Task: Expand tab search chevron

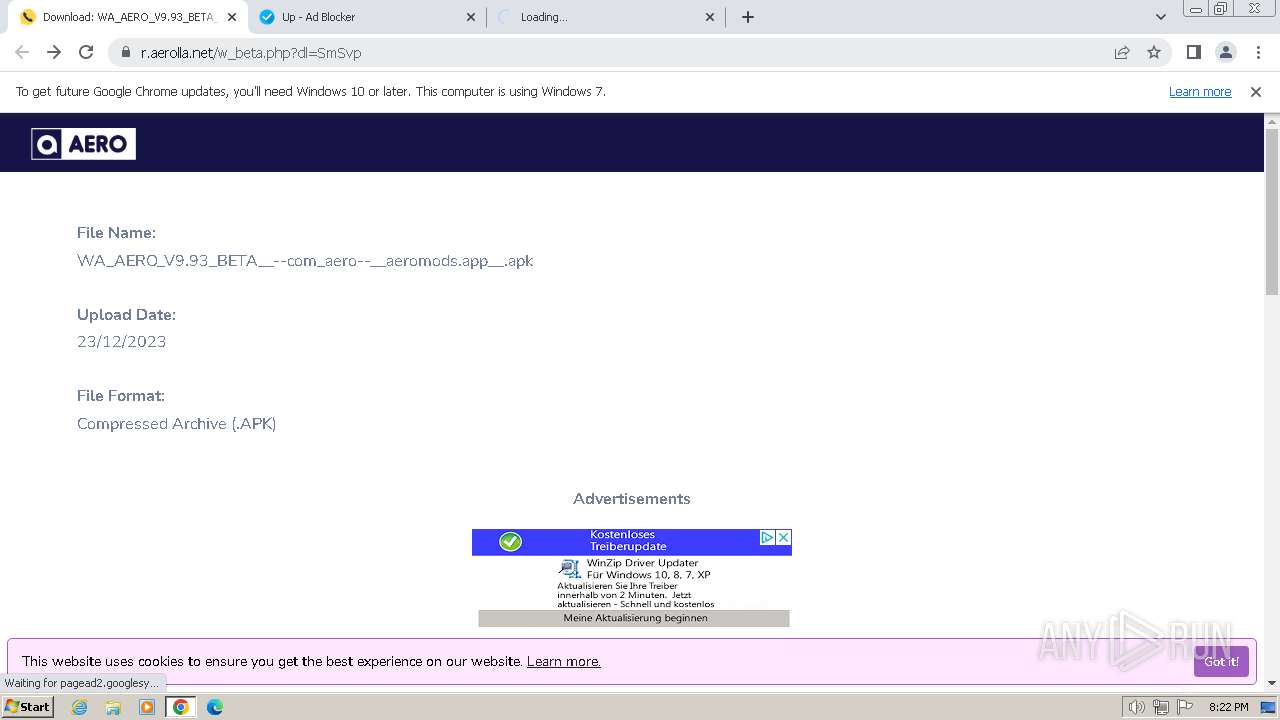Action: (x=1161, y=17)
